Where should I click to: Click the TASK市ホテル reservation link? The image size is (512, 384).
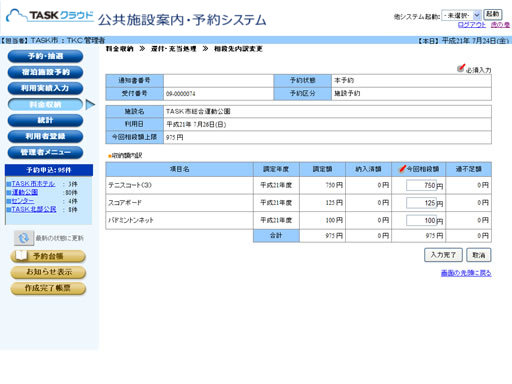click(33, 184)
